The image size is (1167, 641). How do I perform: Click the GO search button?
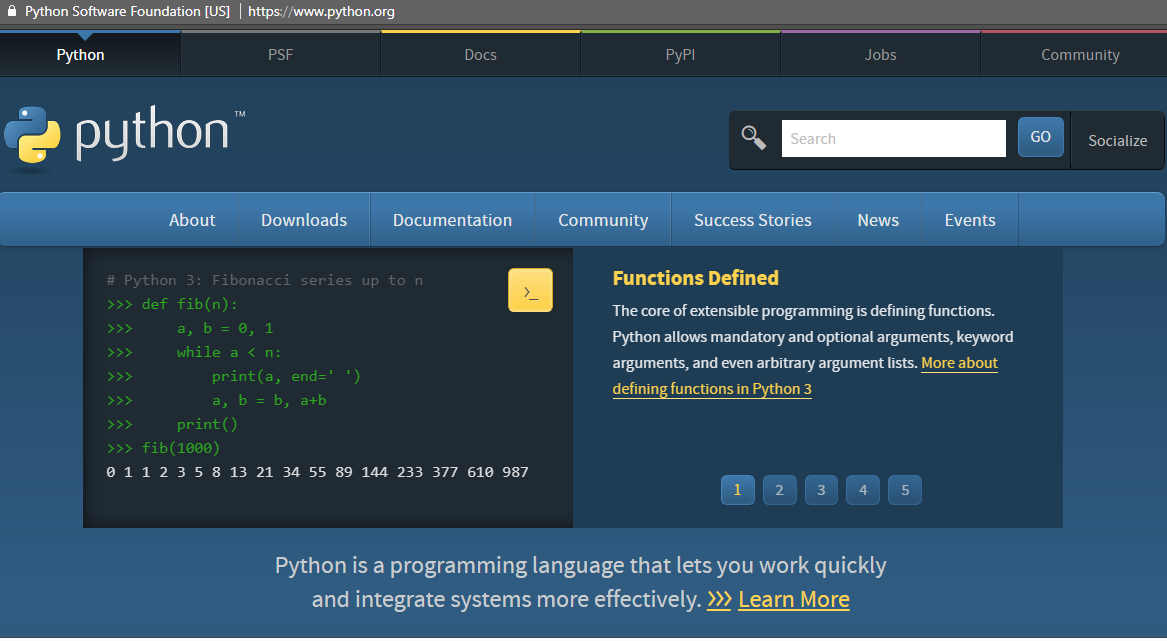click(x=1040, y=137)
